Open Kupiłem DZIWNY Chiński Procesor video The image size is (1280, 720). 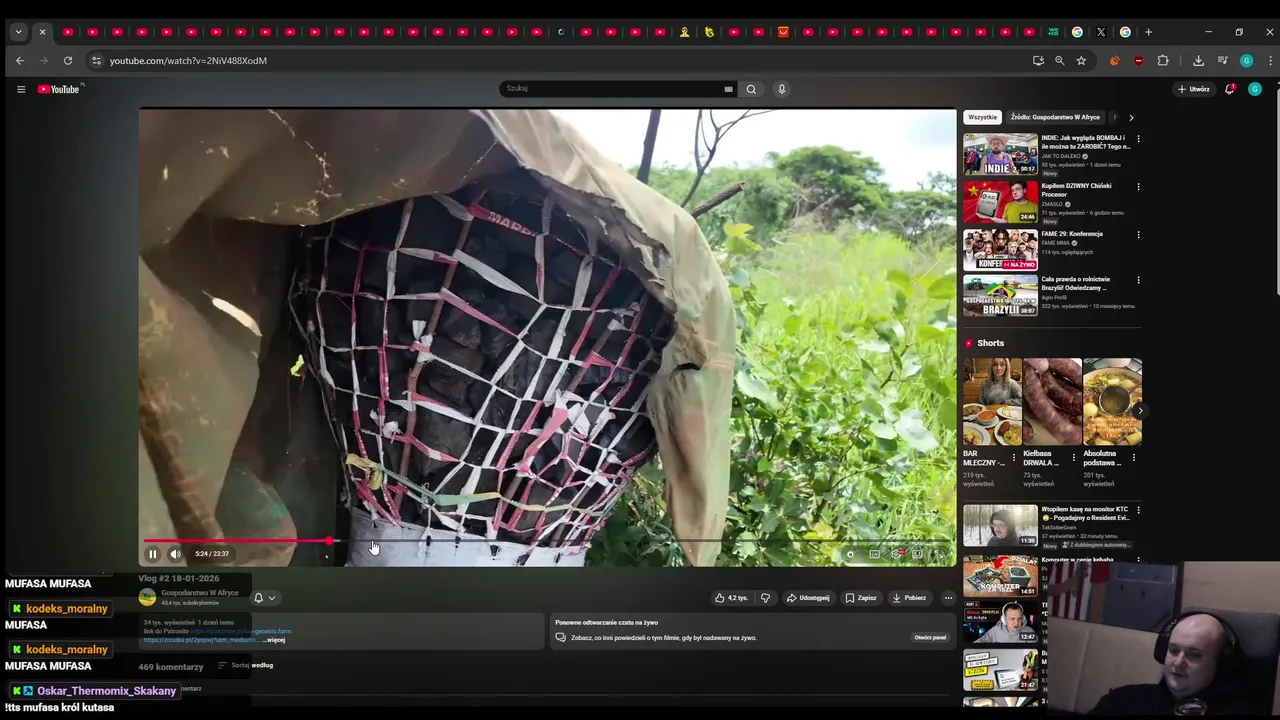coord(1000,202)
